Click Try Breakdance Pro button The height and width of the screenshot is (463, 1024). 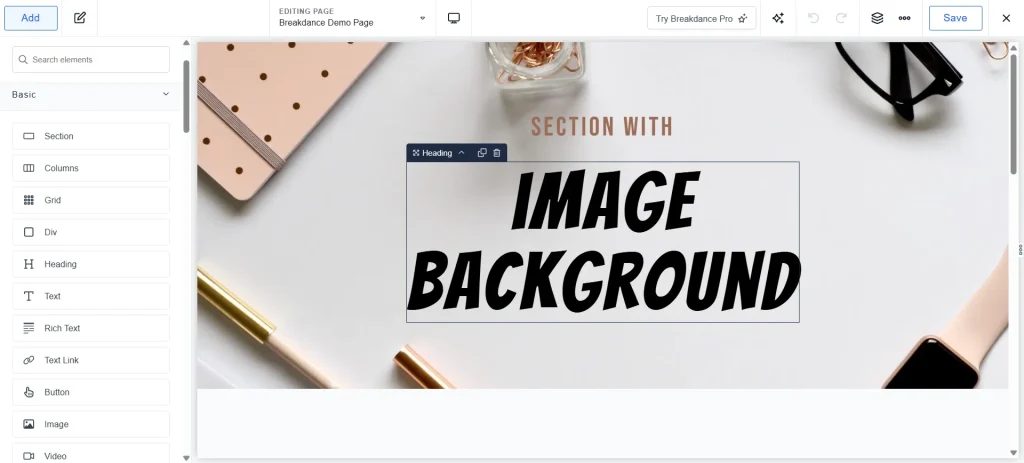701,18
